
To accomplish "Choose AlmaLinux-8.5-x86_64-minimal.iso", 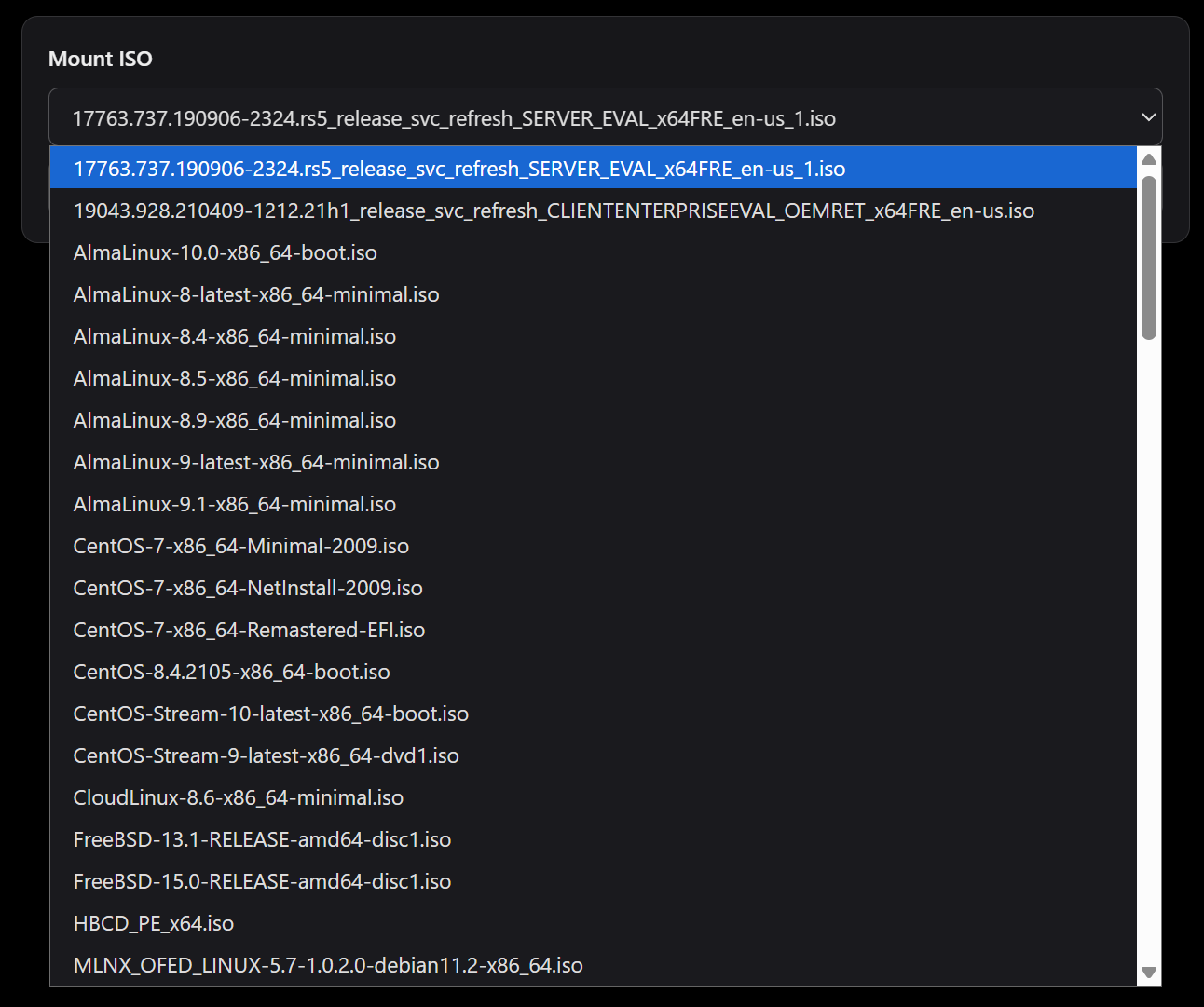I will coord(594,378).
